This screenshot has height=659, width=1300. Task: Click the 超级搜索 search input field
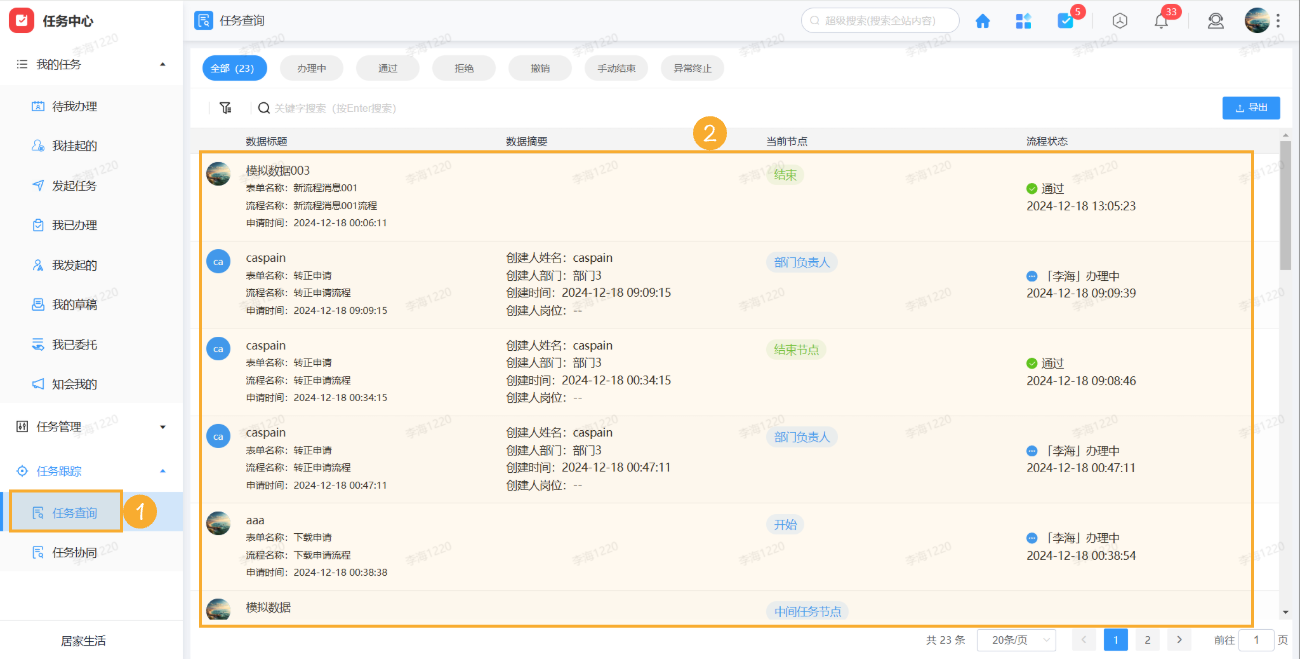(x=880, y=20)
